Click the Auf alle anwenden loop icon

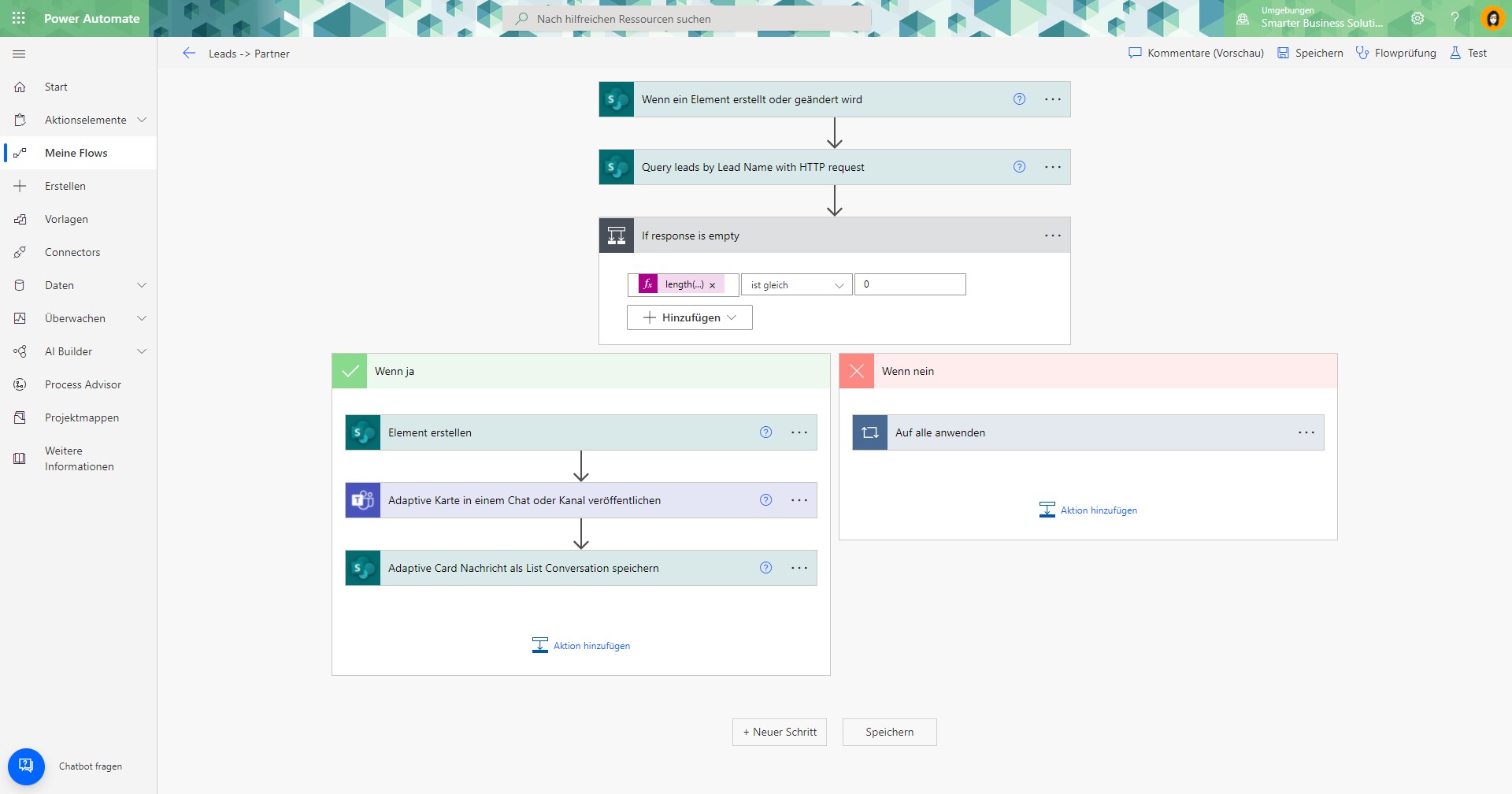point(869,432)
